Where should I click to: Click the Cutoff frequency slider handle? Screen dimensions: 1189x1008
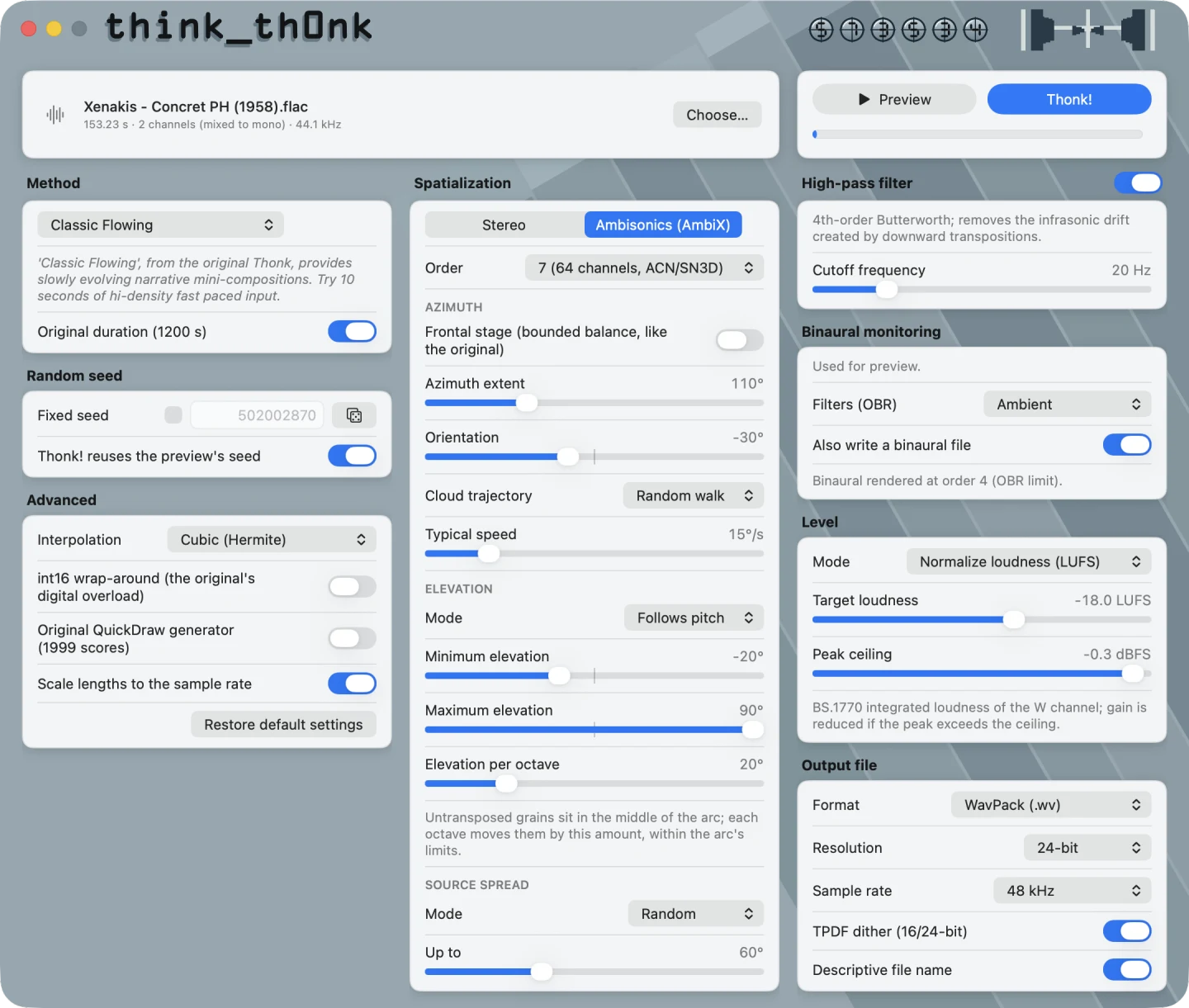(x=887, y=290)
